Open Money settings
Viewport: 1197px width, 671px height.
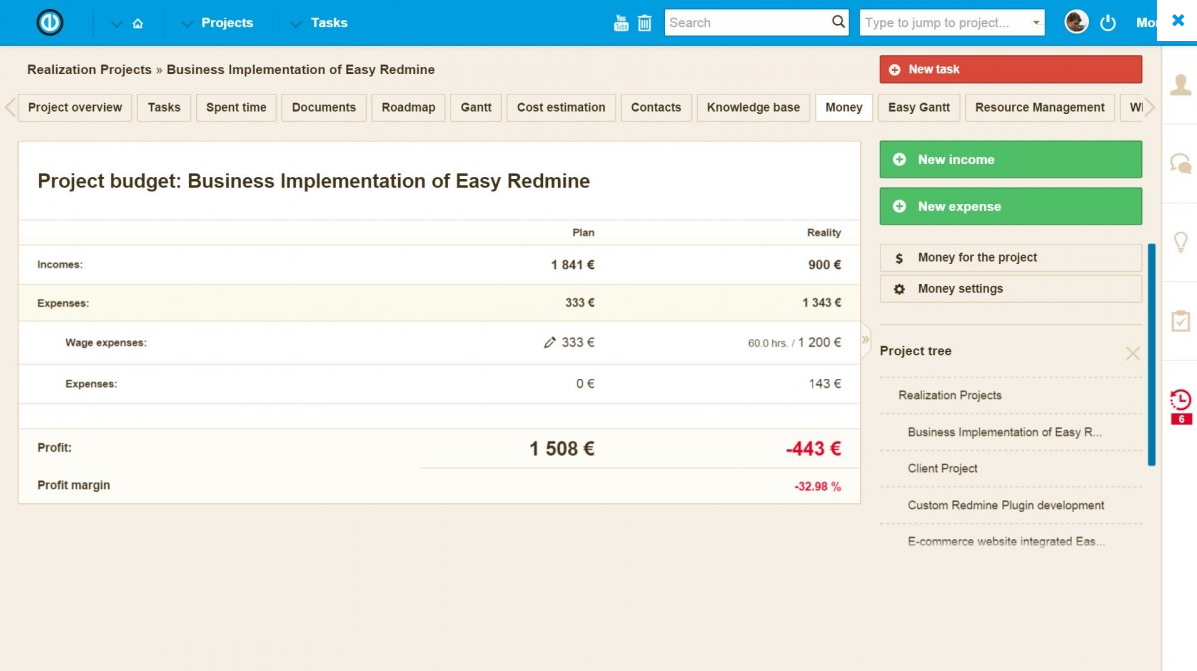tap(1011, 289)
